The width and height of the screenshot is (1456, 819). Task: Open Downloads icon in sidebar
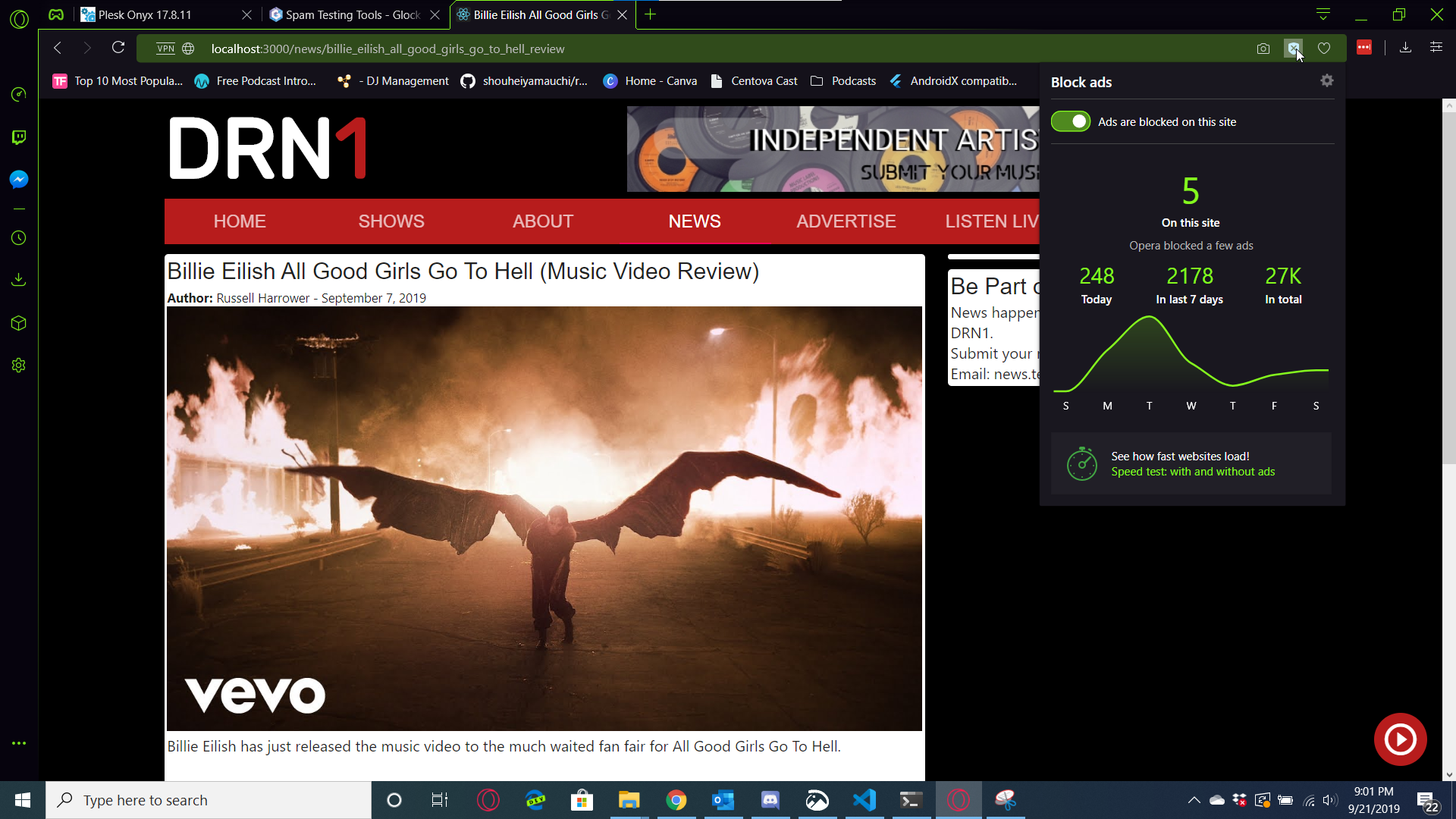pyautogui.click(x=19, y=280)
